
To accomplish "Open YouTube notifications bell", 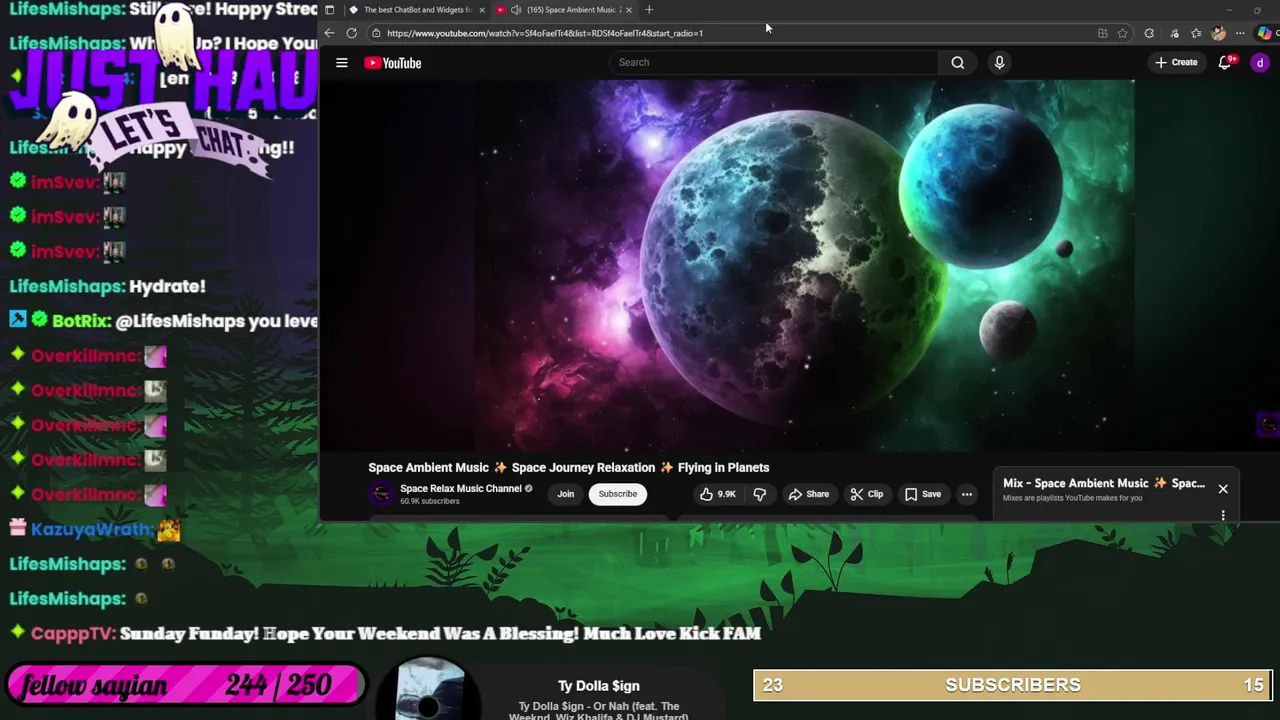I will point(1225,62).
